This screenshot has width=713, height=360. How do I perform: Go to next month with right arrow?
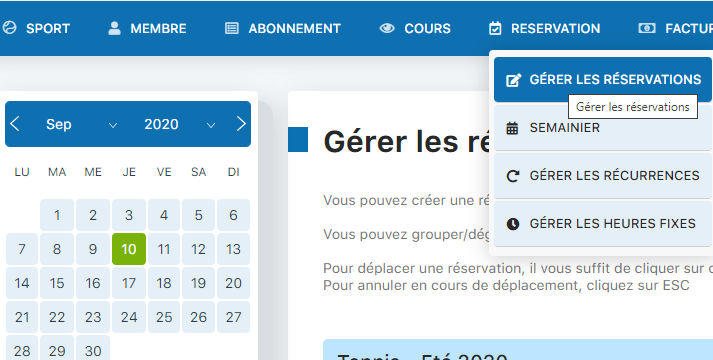241,124
